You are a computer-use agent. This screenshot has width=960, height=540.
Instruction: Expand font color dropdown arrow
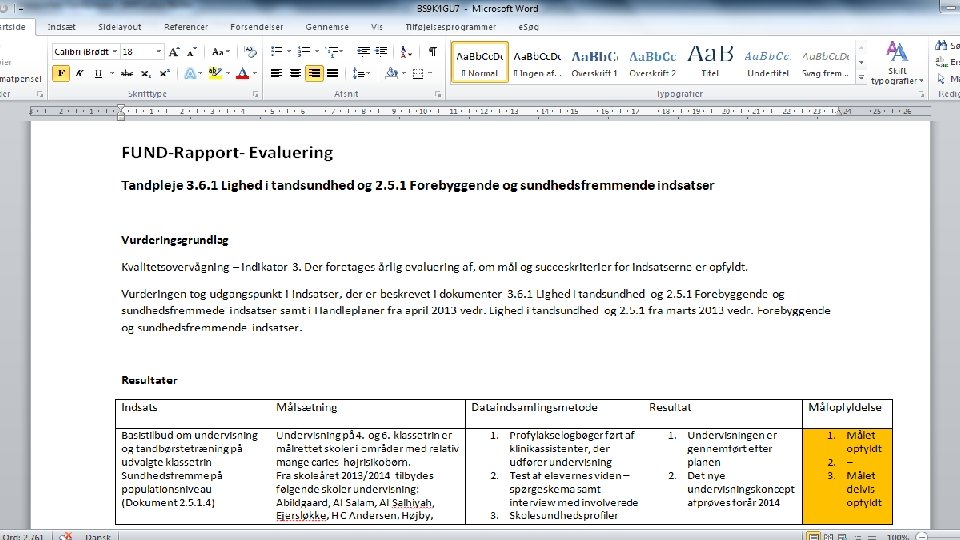[x=255, y=73]
